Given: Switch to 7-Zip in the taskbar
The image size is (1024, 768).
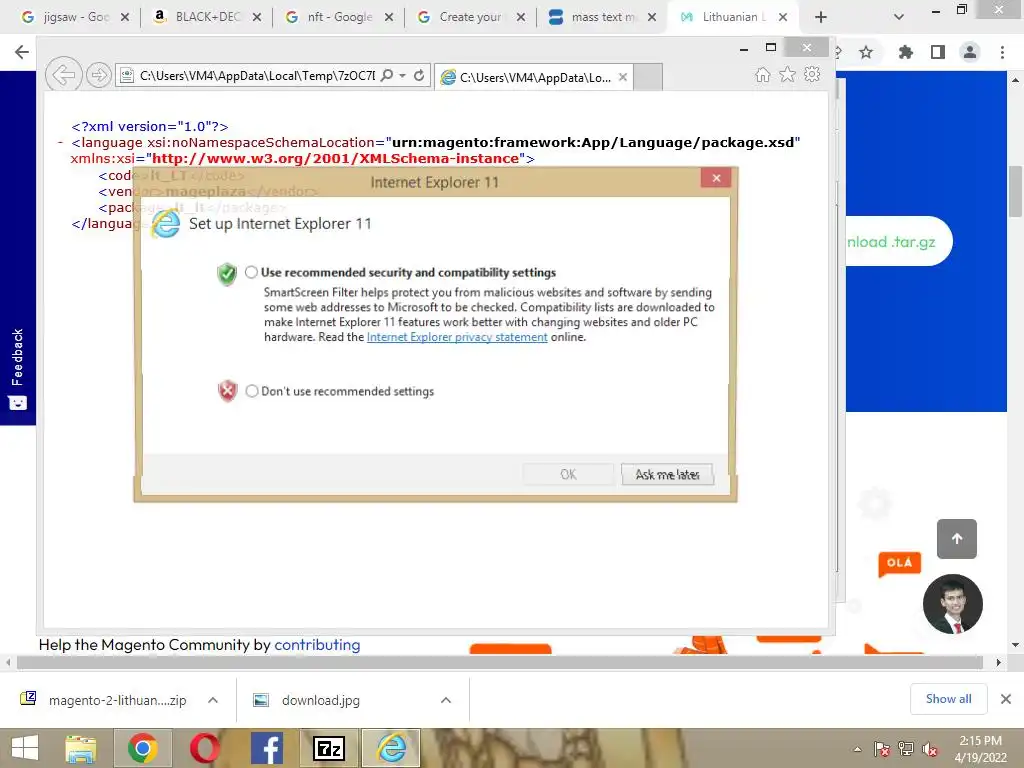Looking at the screenshot, I should tap(328, 748).
